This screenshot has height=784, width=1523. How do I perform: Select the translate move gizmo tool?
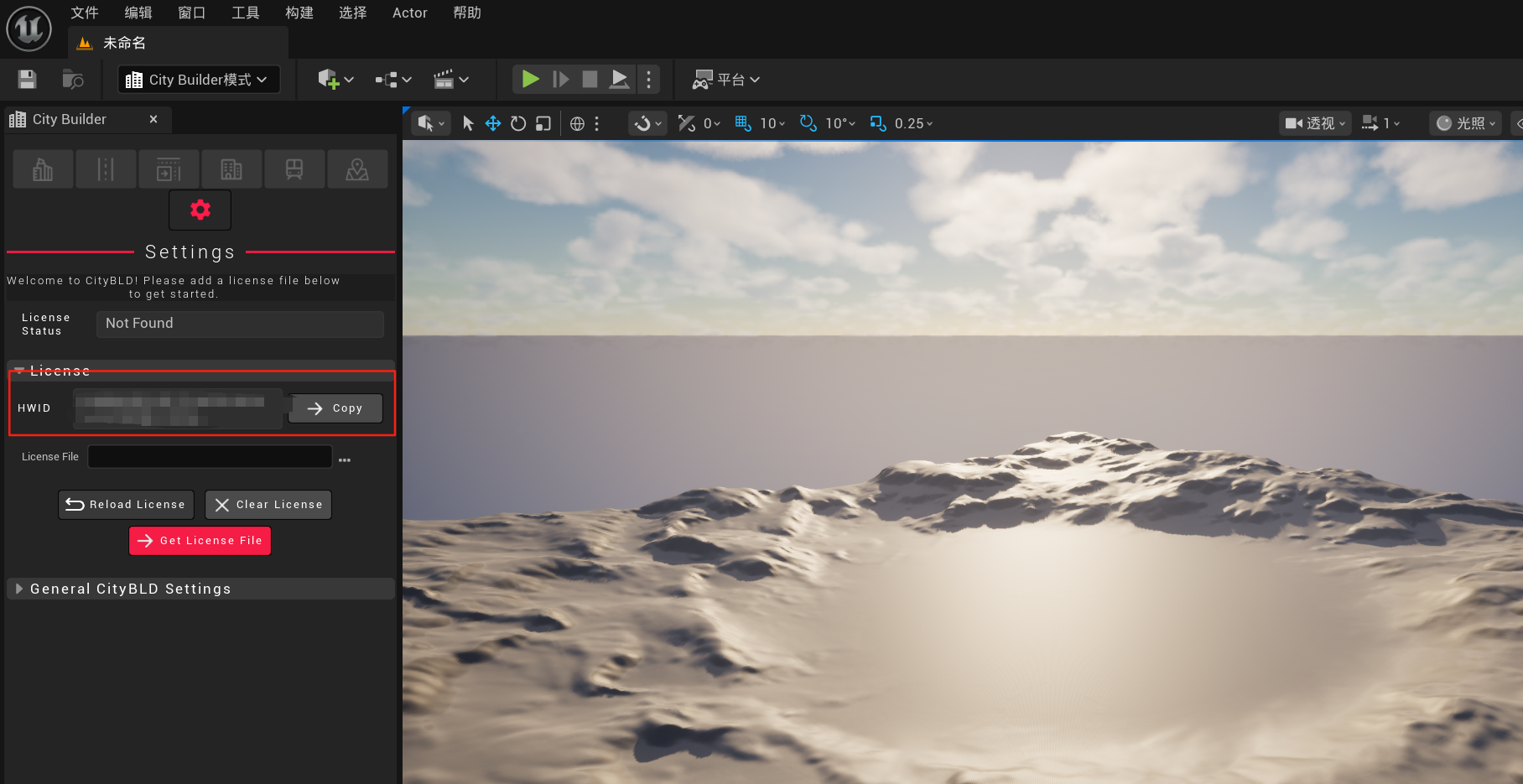pos(493,123)
